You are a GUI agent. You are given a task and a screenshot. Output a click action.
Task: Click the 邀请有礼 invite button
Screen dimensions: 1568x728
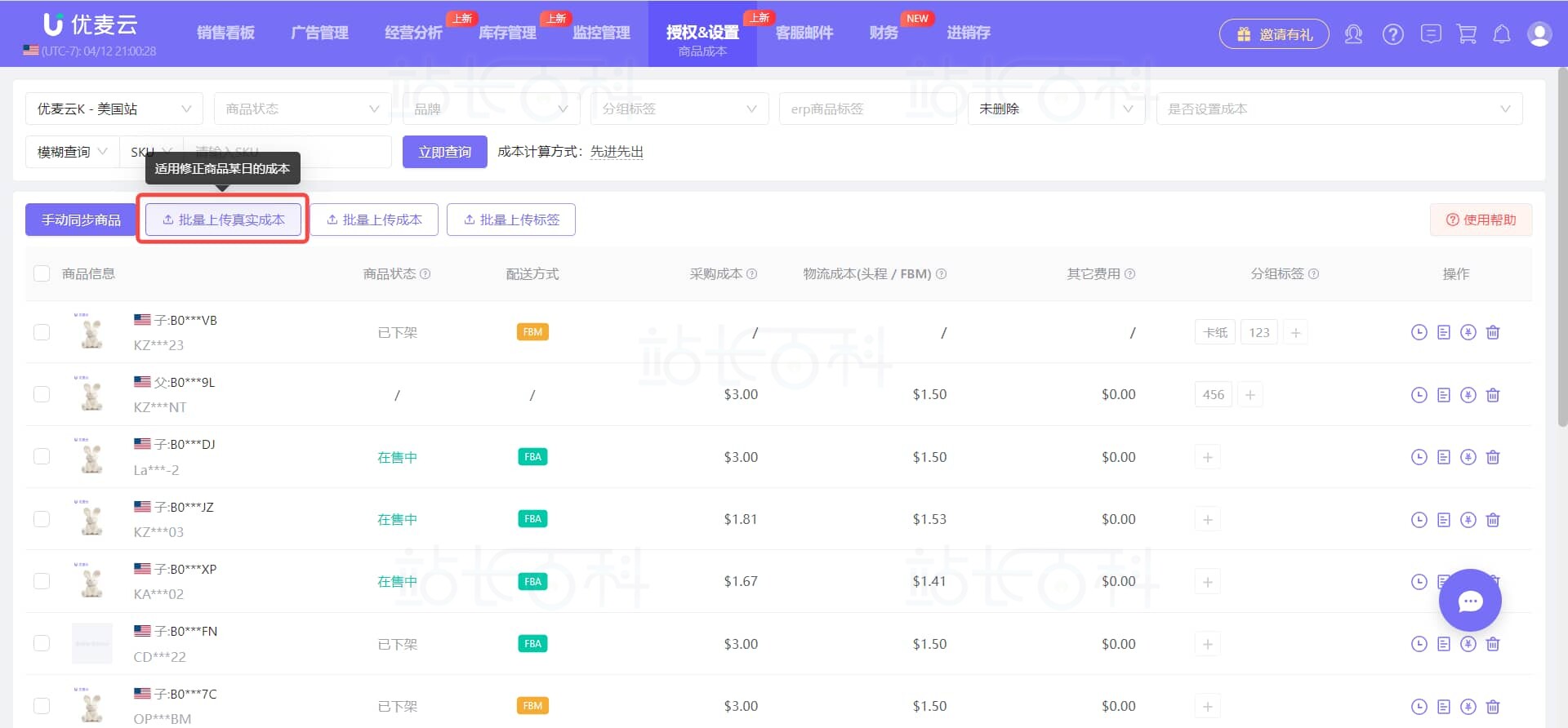point(1274,34)
